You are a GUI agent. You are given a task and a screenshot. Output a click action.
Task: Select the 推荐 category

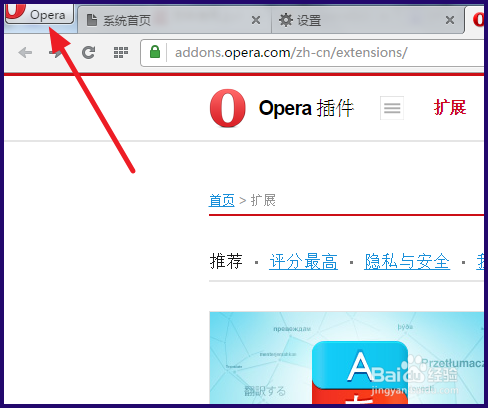[x=226, y=261]
